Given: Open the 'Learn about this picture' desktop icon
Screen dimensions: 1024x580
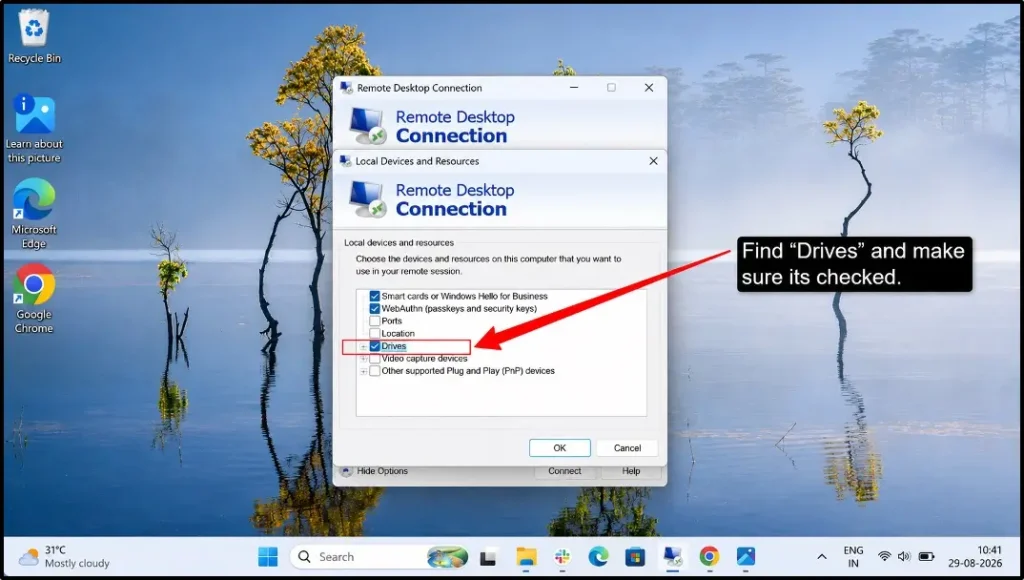Looking at the screenshot, I should (34, 129).
